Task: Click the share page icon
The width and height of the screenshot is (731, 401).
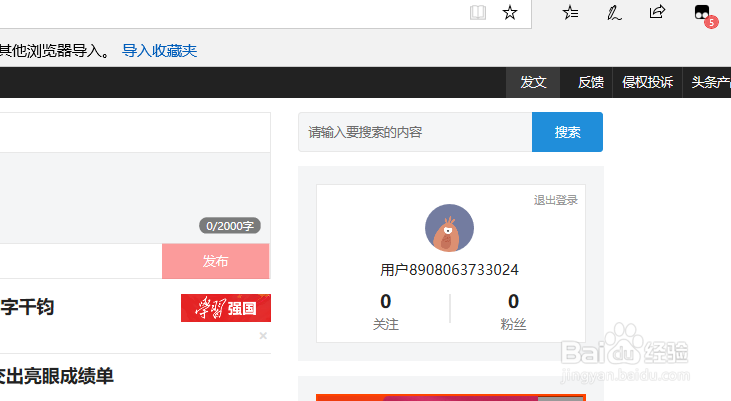Action: [657, 12]
